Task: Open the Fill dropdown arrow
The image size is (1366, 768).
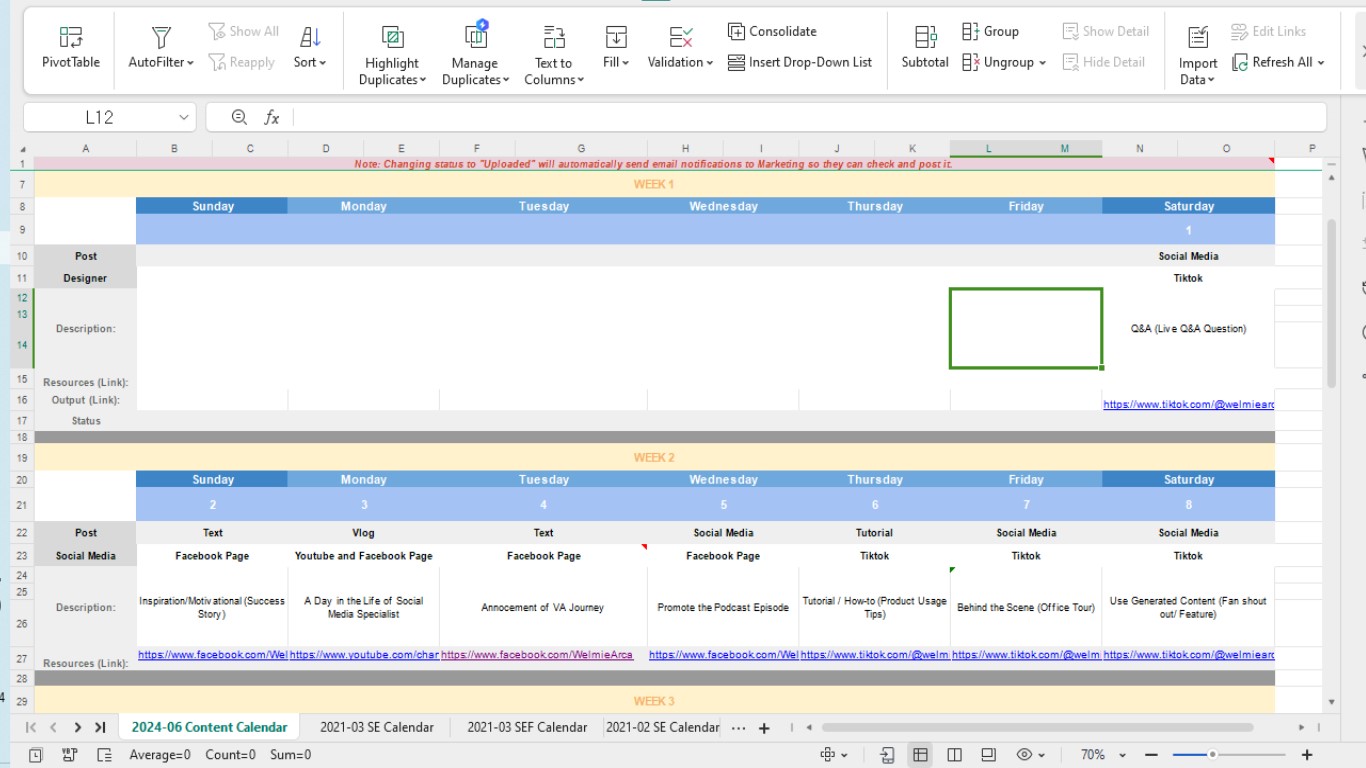Action: coord(625,63)
